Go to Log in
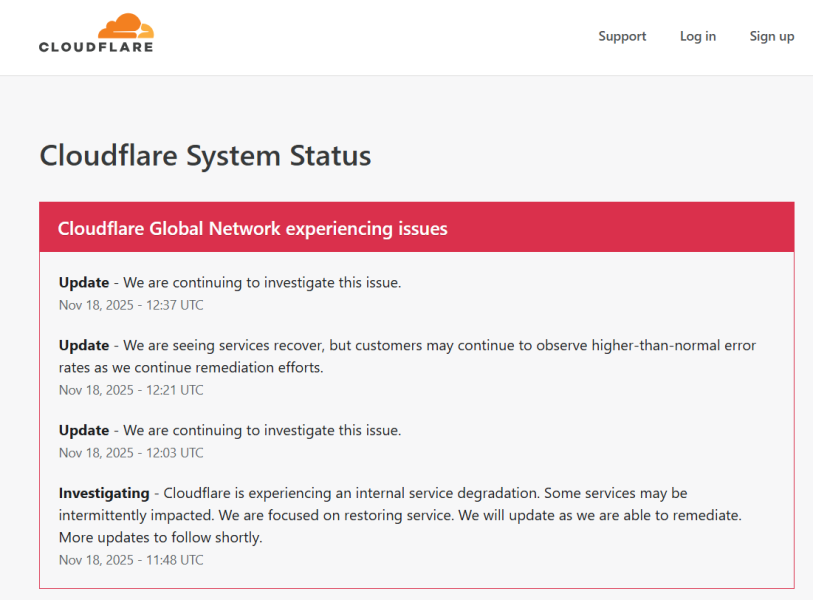The width and height of the screenshot is (813, 600). [698, 36]
